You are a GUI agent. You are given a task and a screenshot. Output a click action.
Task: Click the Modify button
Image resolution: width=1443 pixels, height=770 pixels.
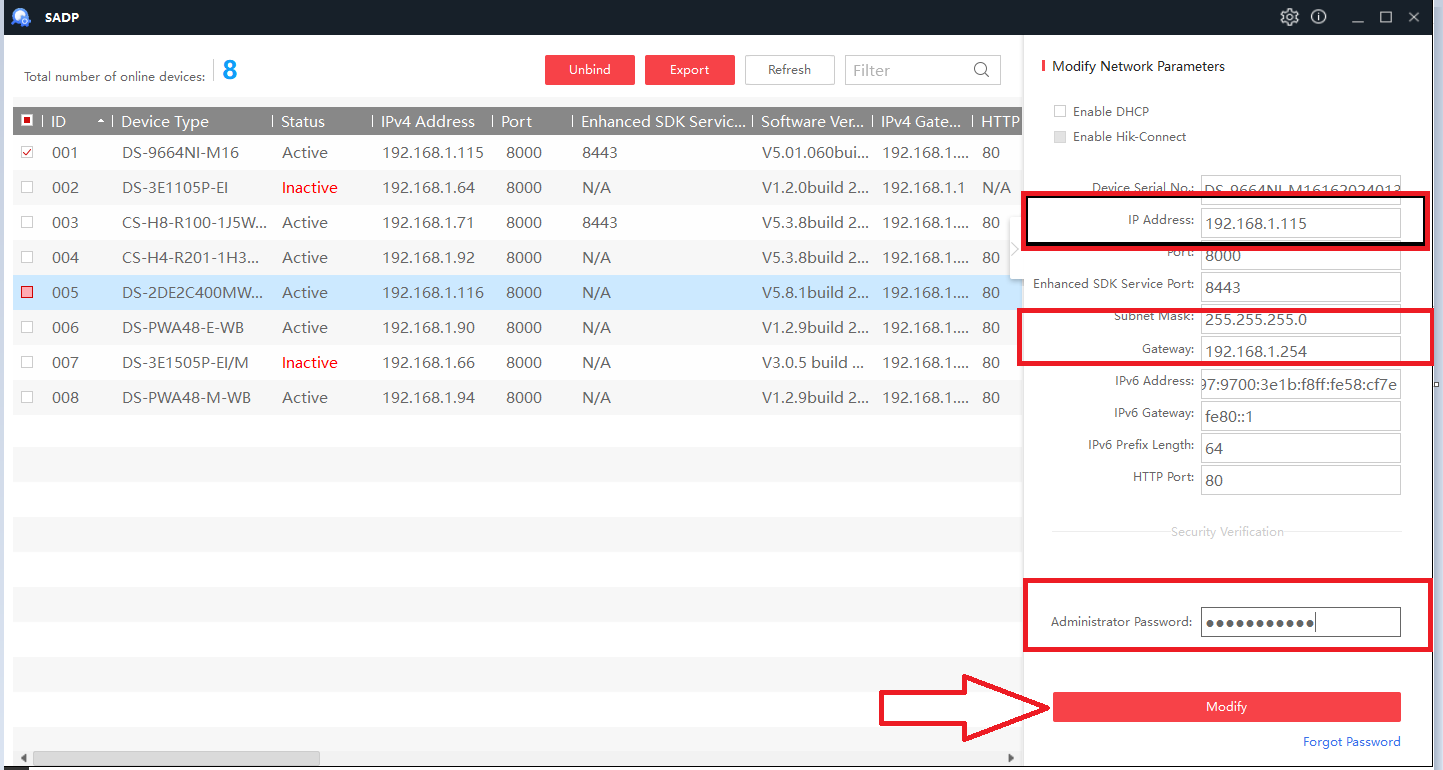click(x=1227, y=707)
